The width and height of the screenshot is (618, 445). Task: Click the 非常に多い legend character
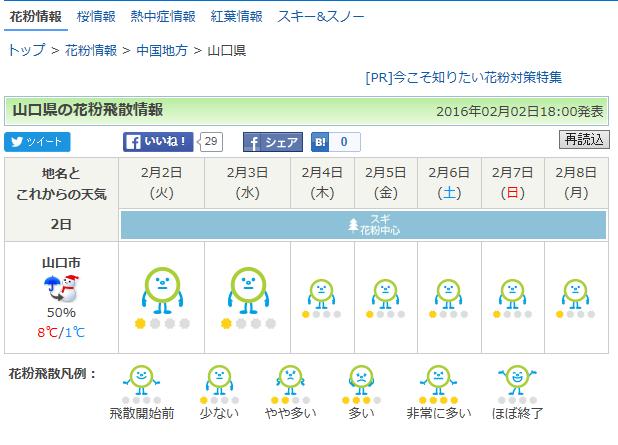438,380
